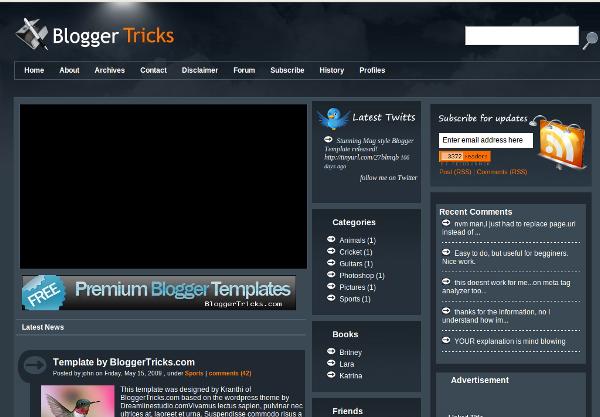Open the tinyurl link in the tweet

point(362,157)
